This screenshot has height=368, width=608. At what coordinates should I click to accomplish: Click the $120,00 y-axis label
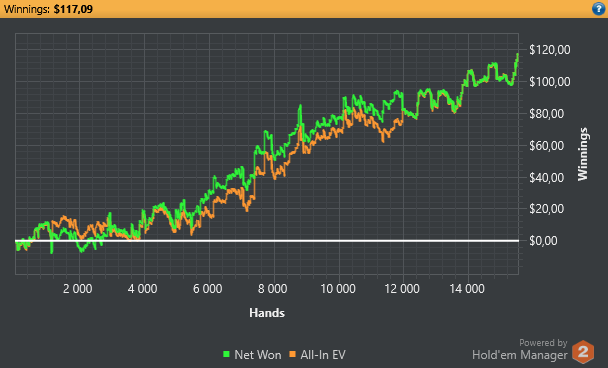550,50
